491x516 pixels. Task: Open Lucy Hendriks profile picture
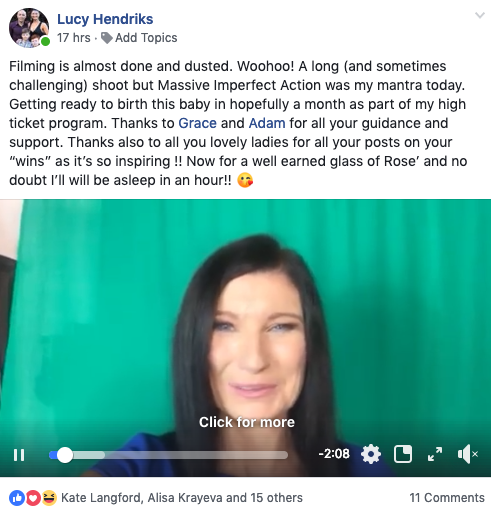[x=29, y=28]
